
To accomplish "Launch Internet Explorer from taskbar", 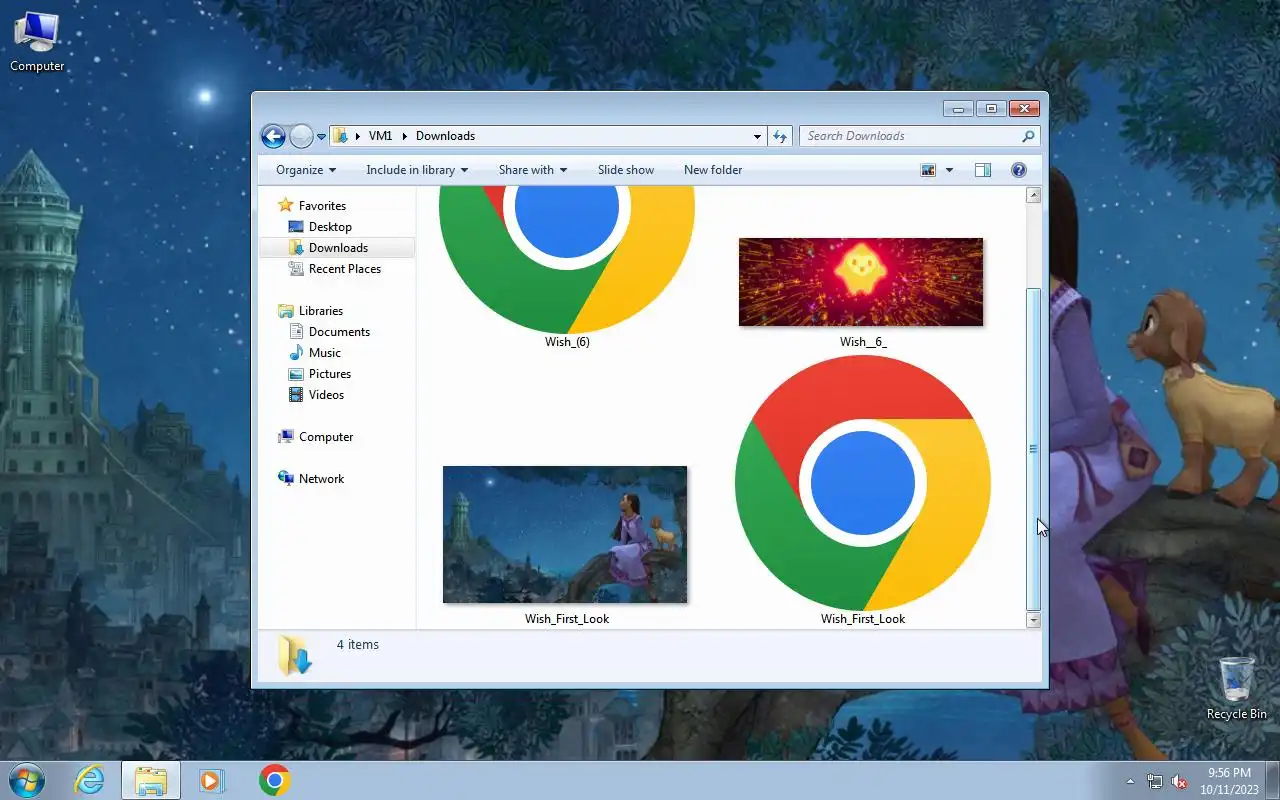I will click(x=89, y=780).
